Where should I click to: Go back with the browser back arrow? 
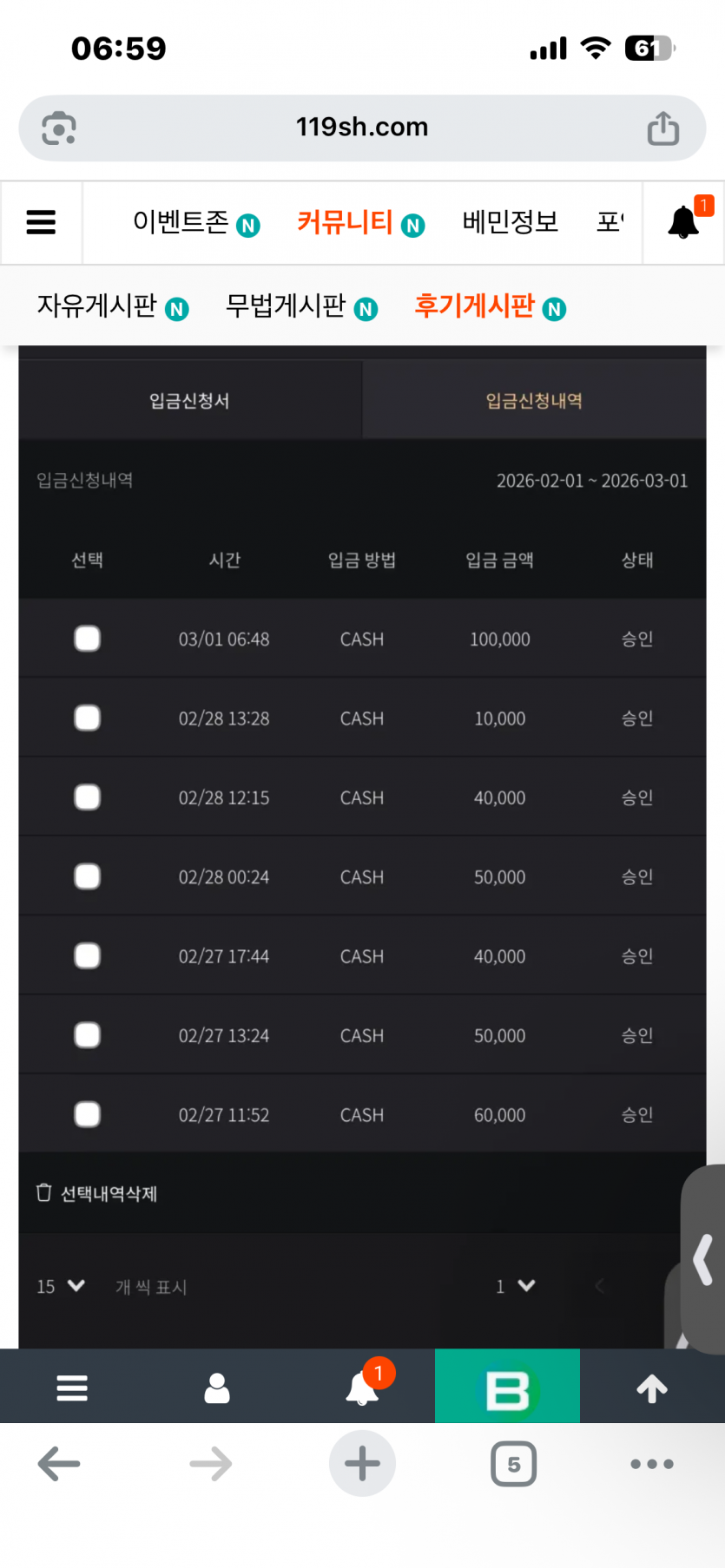tap(59, 1464)
